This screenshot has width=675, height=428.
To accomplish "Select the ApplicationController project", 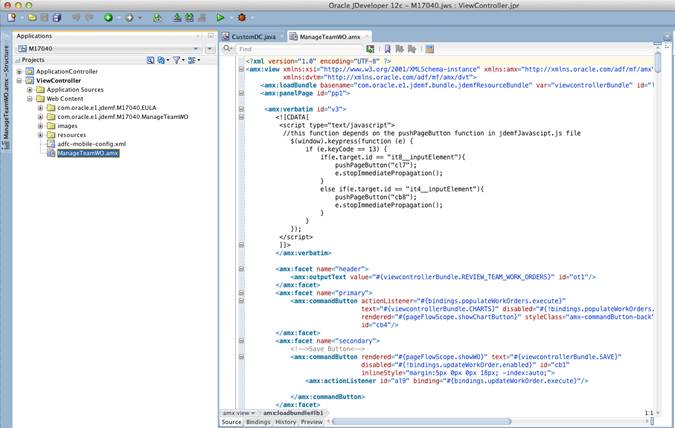I will tap(67, 71).
